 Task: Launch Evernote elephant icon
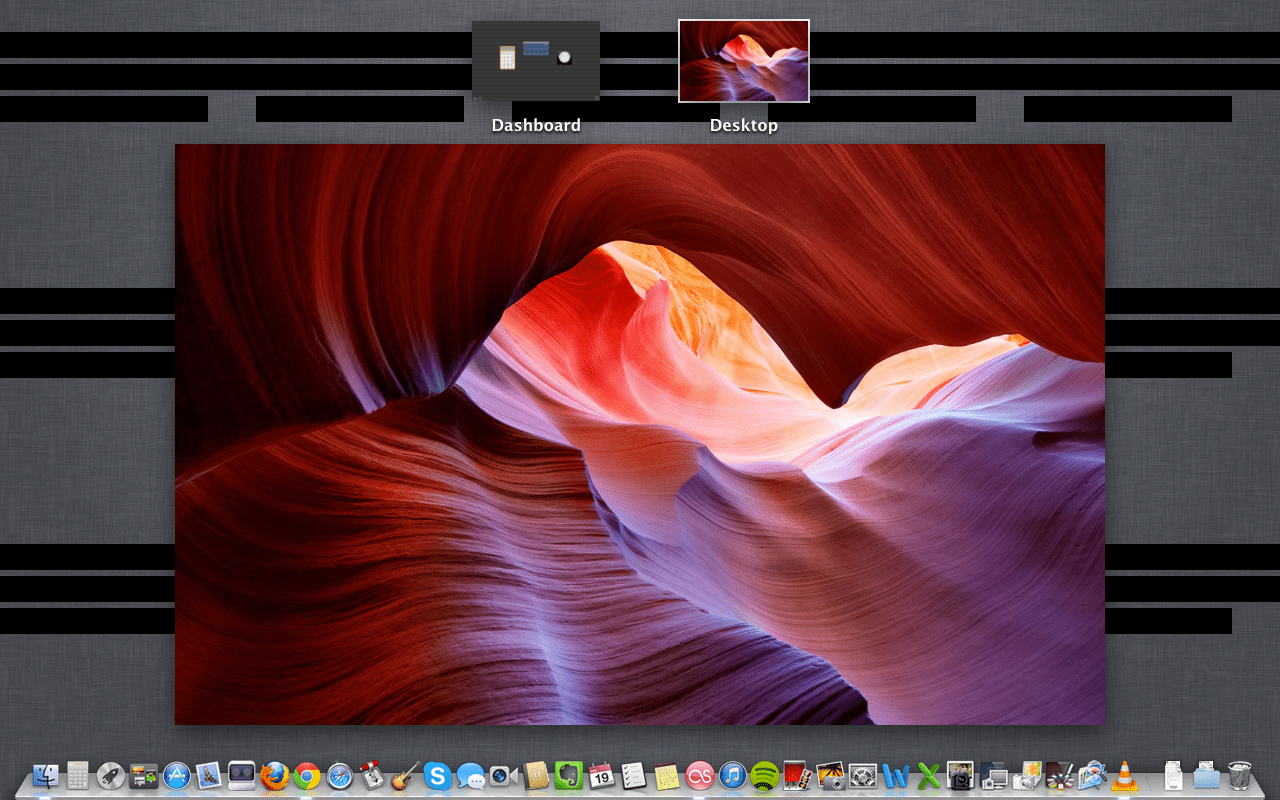pos(569,775)
